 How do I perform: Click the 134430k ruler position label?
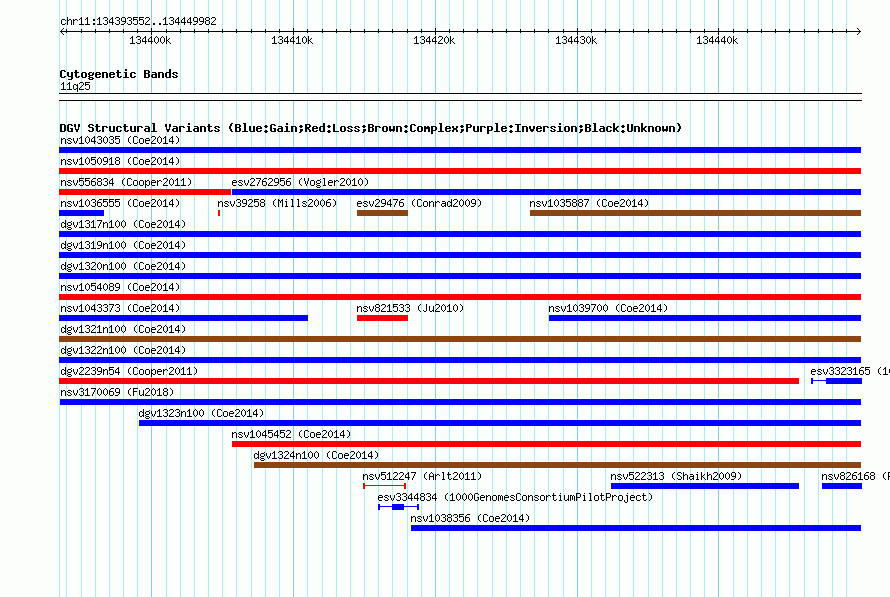(x=576, y=40)
